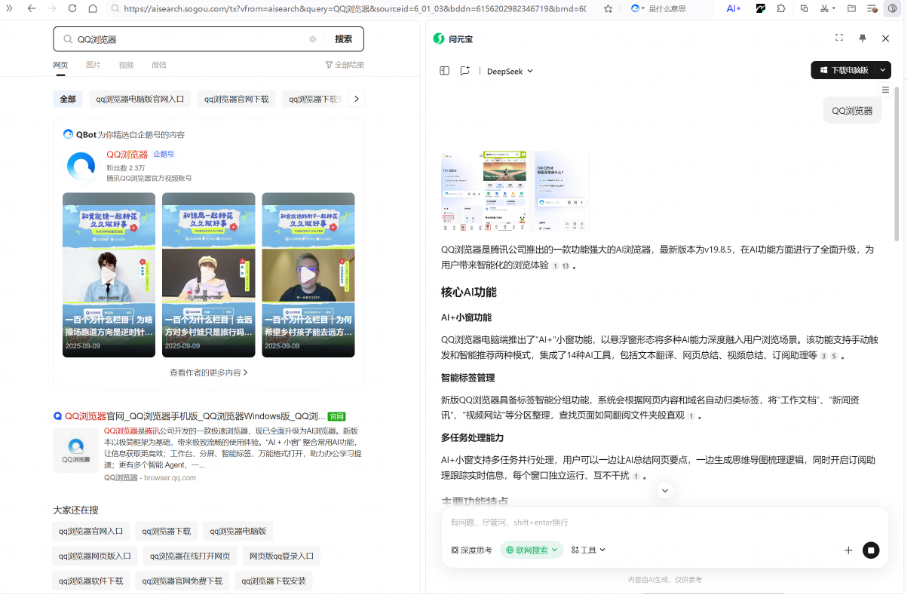Expand 问元宝 panel to fullscreen
The image size is (907, 594).
[x=839, y=38]
